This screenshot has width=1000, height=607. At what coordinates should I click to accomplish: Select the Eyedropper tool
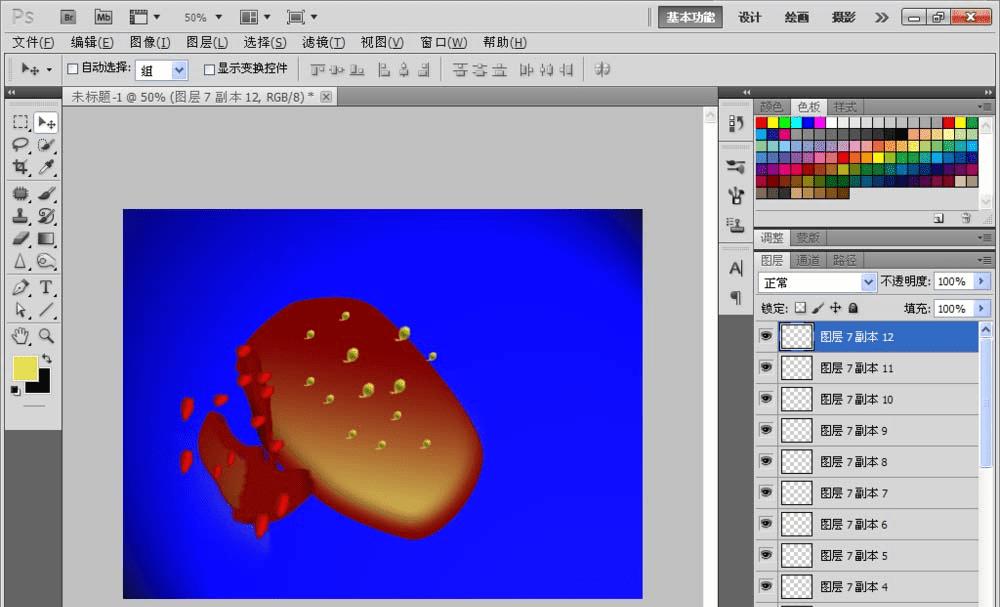click(x=46, y=168)
